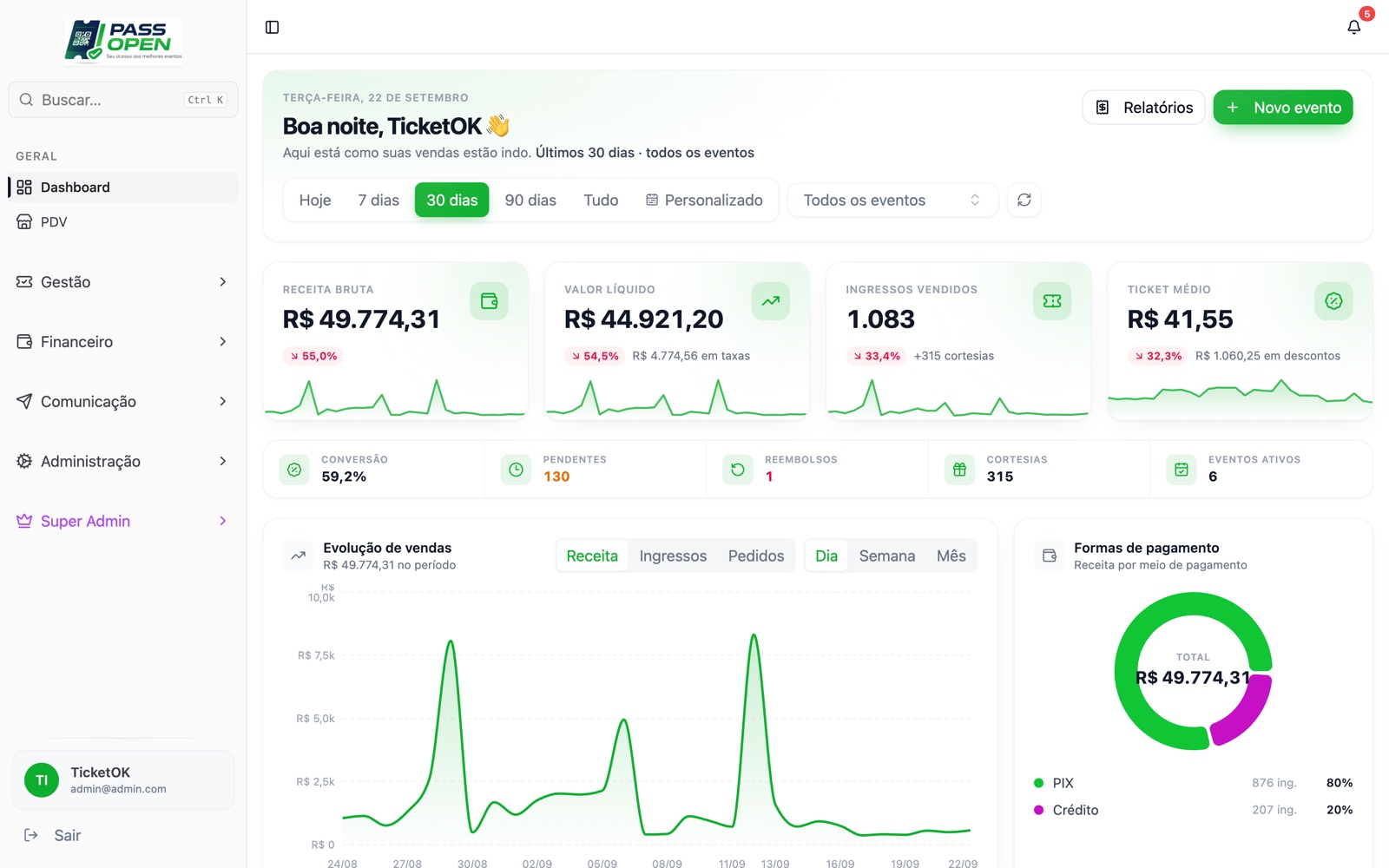Expand the Financeiro menu chevron
Screen dimensions: 1389x868
click(223, 342)
